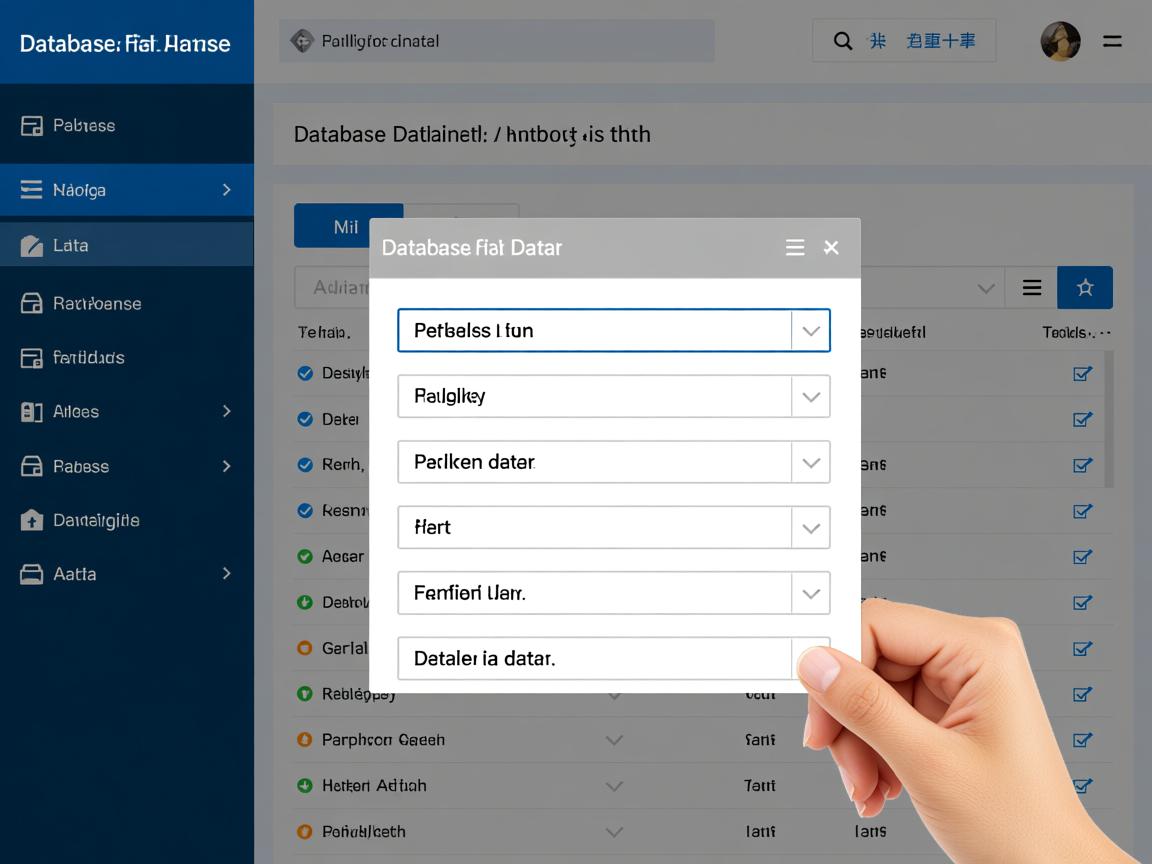Close the Database fiat Datar dialog

[831, 248]
